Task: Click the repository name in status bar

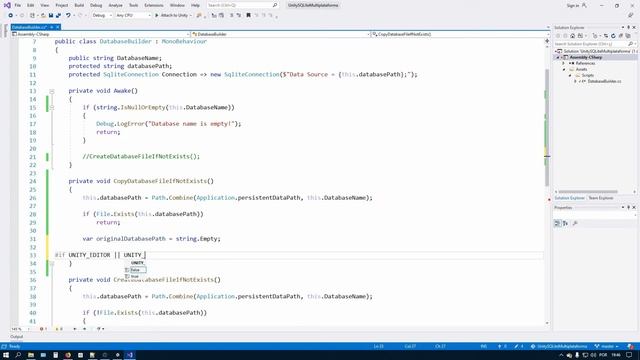Action: click(x=558, y=346)
